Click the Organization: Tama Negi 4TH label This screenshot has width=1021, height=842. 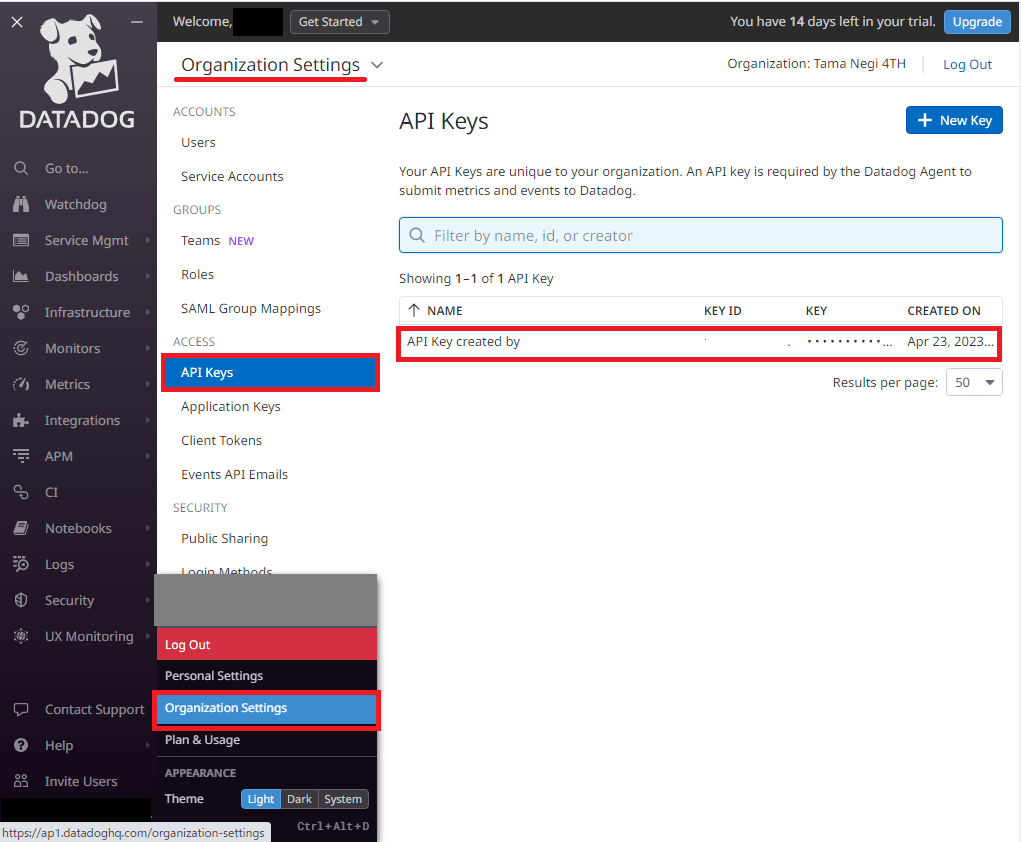tap(817, 64)
